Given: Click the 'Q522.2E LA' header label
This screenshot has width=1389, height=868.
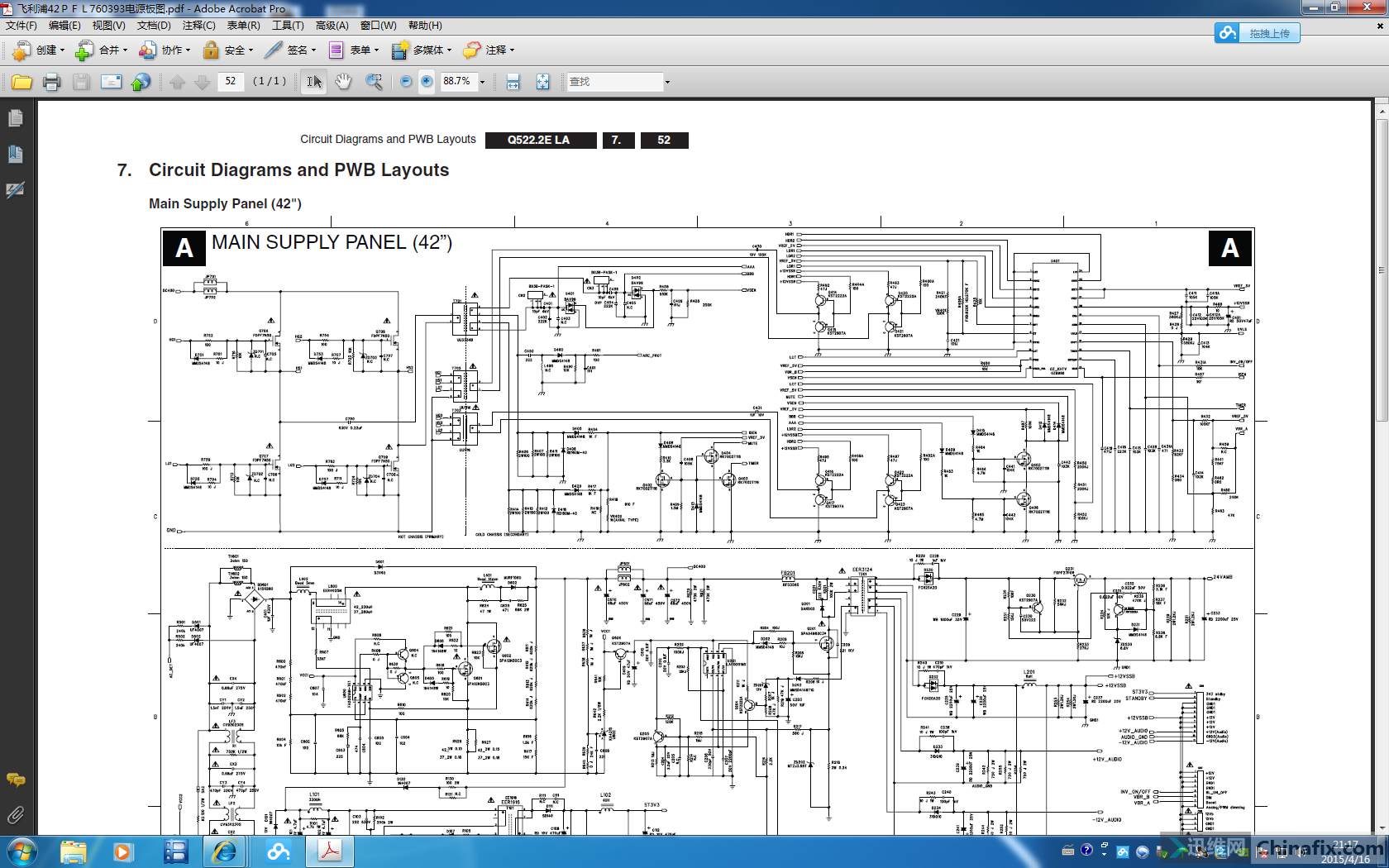Looking at the screenshot, I should (x=539, y=140).
